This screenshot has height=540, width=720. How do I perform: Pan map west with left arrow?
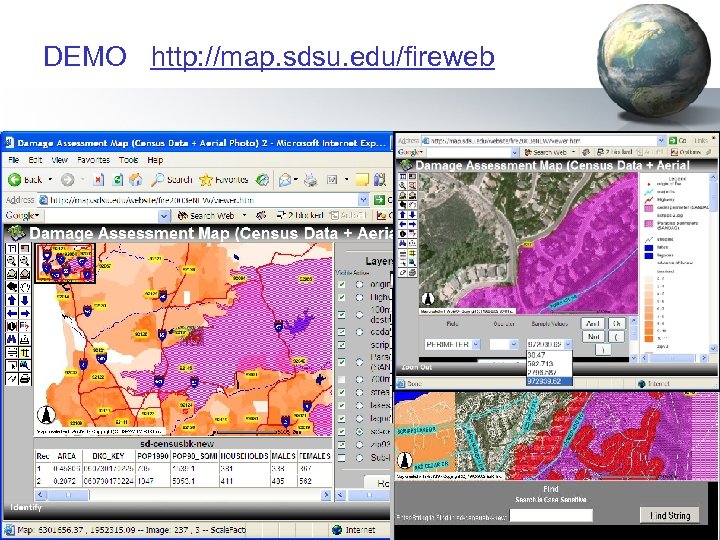(12, 313)
